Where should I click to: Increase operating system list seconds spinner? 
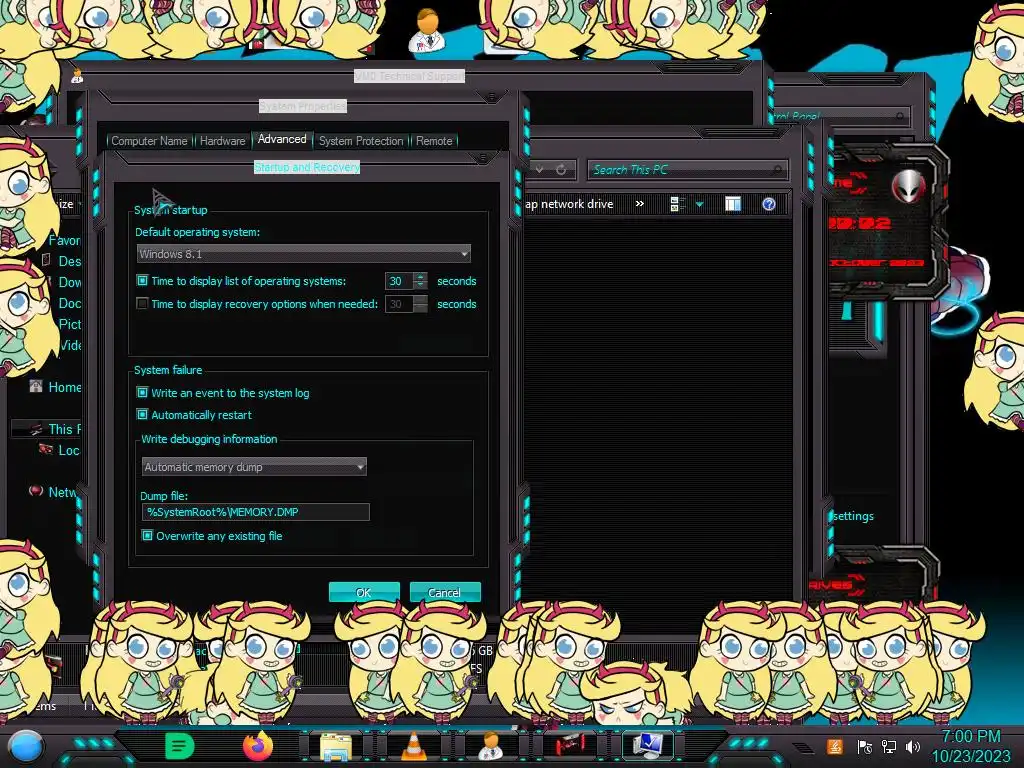tap(421, 276)
